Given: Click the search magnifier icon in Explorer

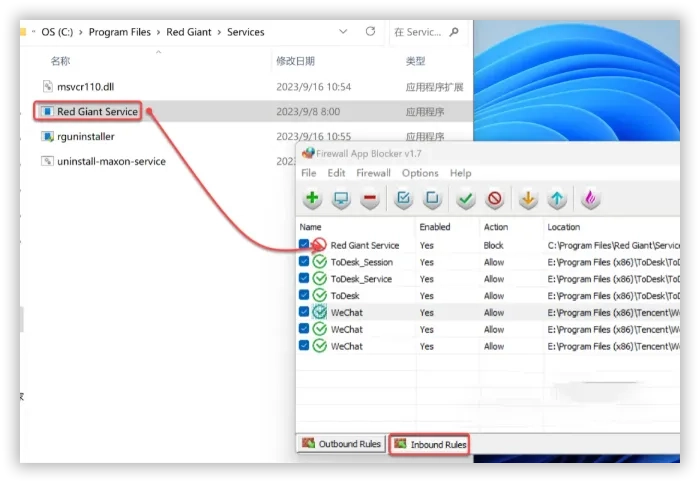Looking at the screenshot, I should click(x=454, y=32).
